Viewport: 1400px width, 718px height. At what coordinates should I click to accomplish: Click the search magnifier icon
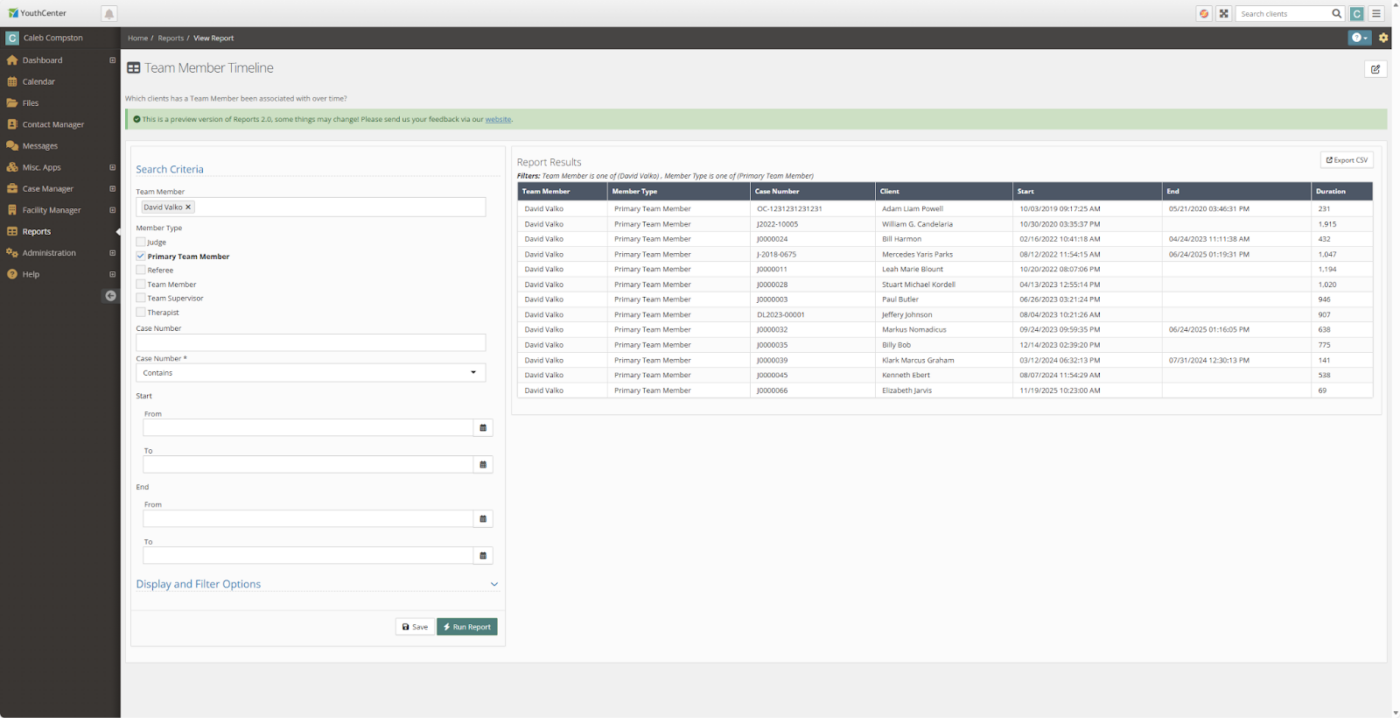click(1337, 14)
